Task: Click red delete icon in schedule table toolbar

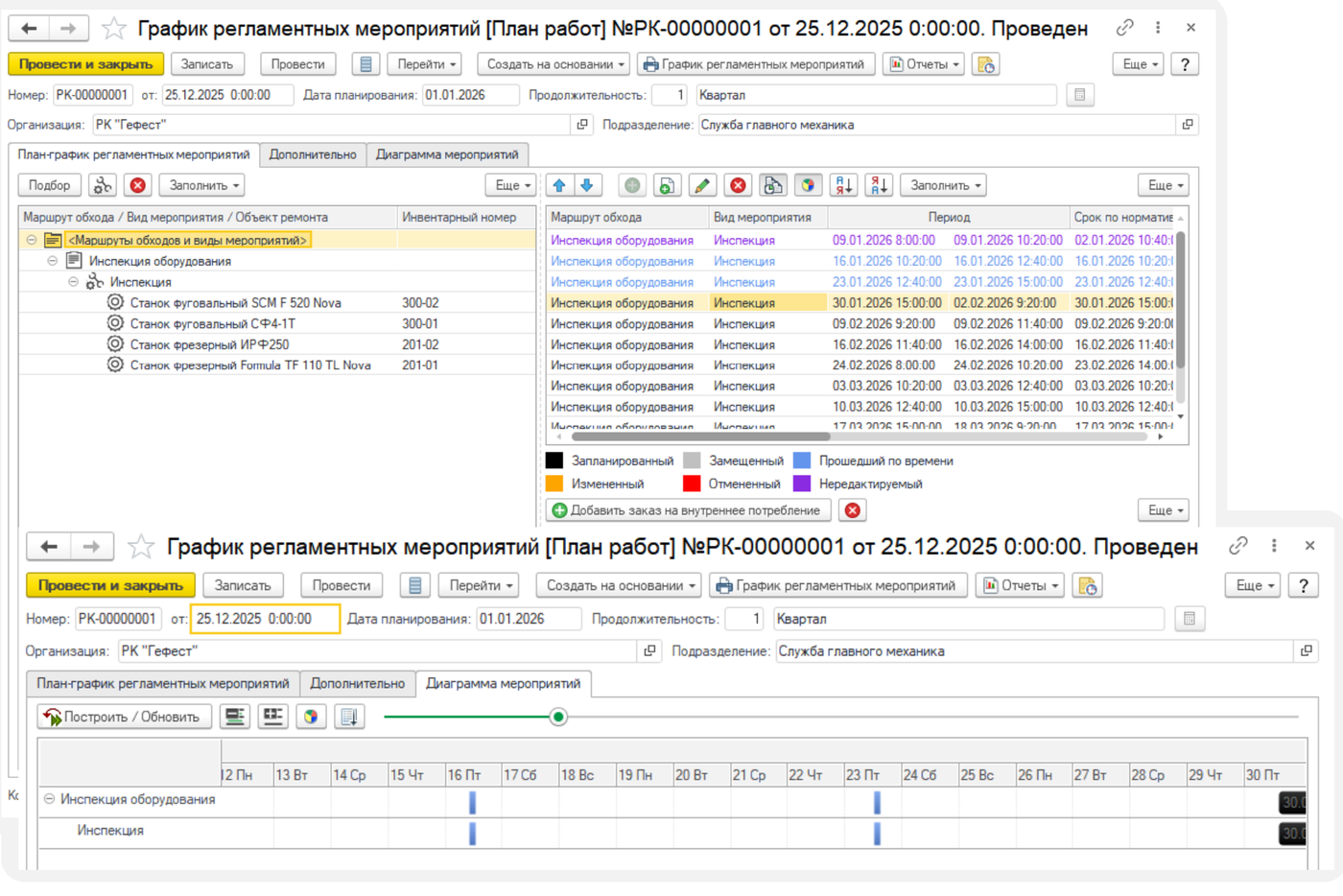Action: pyautogui.click(x=738, y=185)
